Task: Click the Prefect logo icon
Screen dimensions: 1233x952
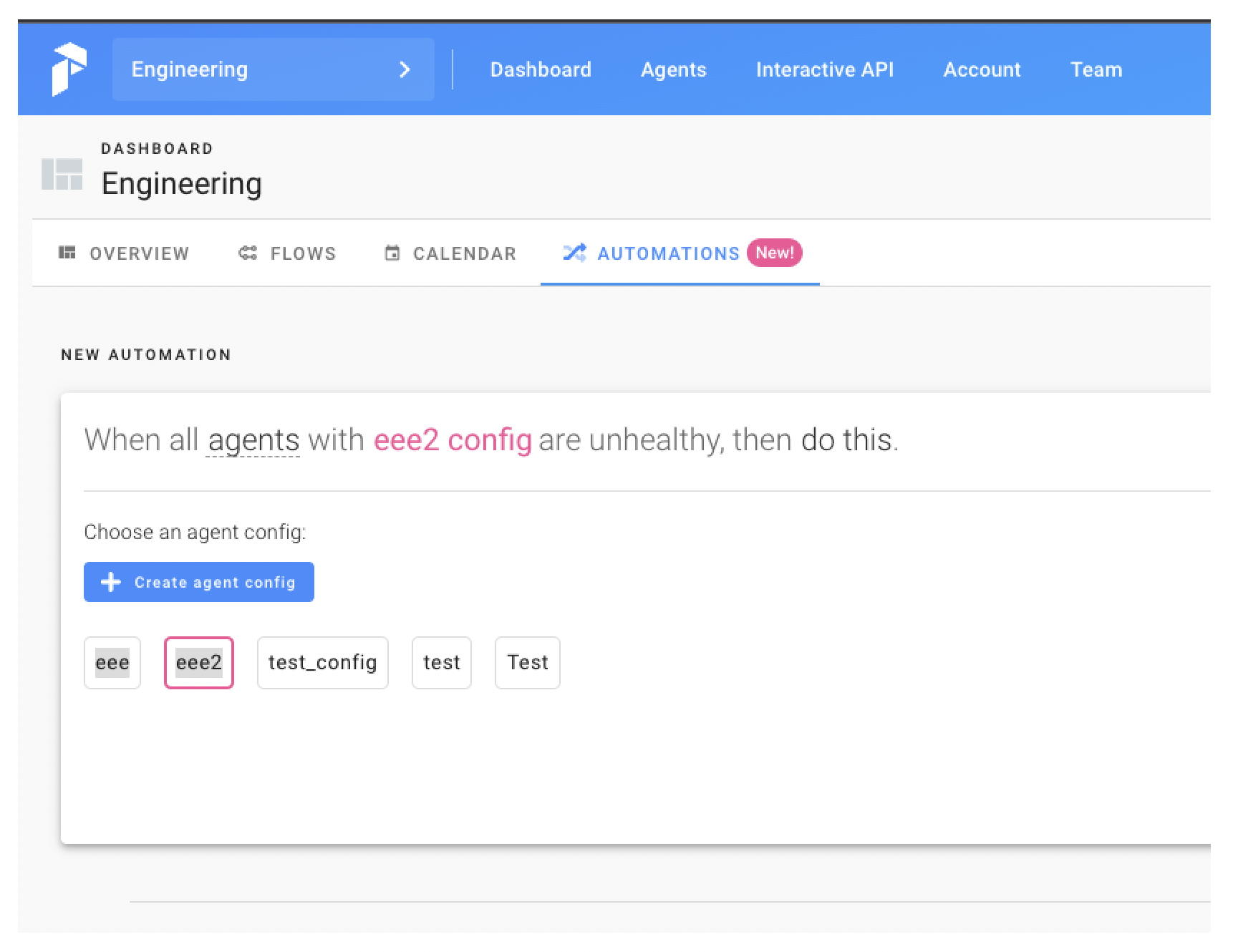Action: 69,69
